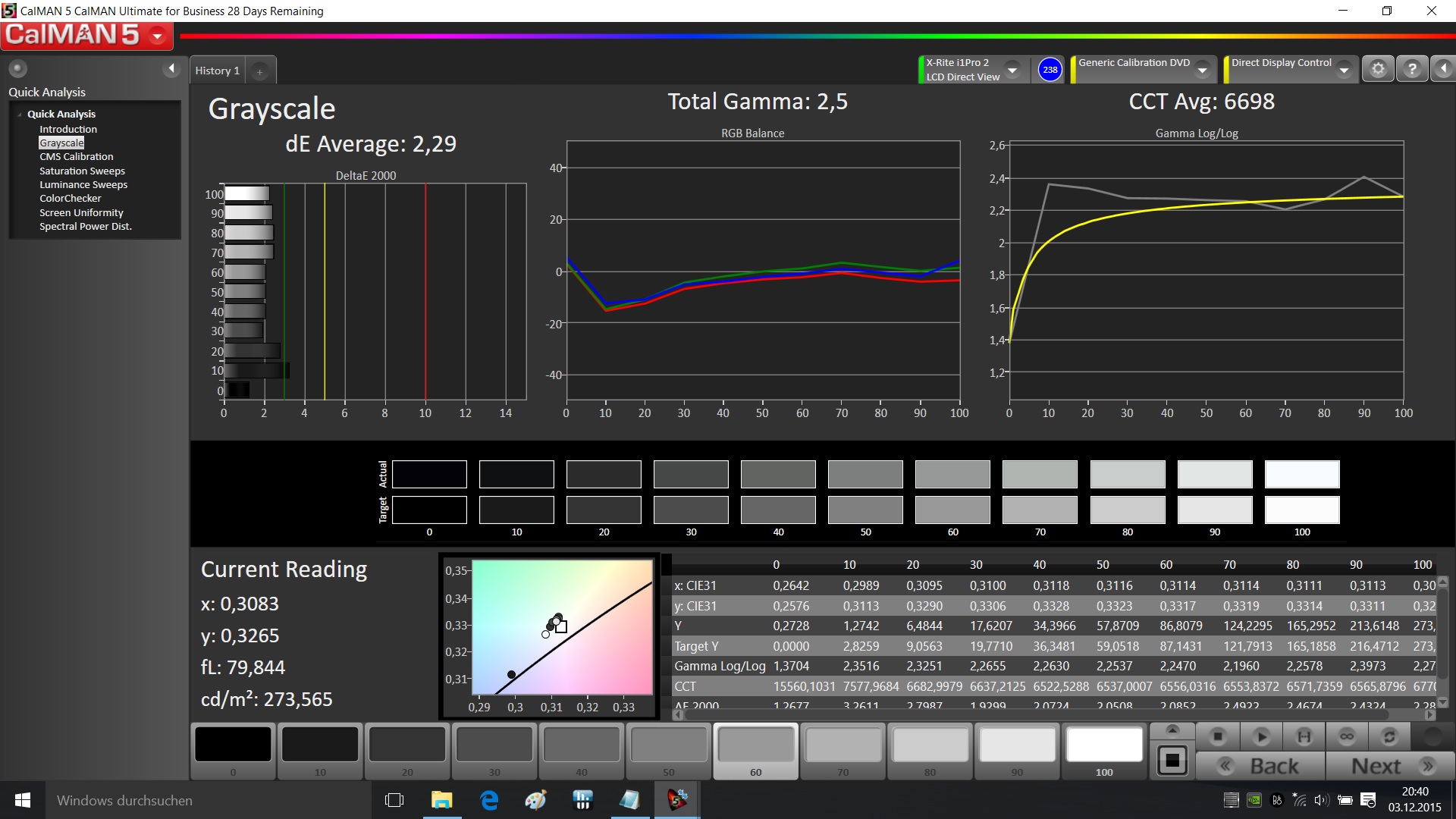Toggle the right panel collapse arrow
This screenshot has height=819, width=1456.
pyautogui.click(x=1443, y=69)
